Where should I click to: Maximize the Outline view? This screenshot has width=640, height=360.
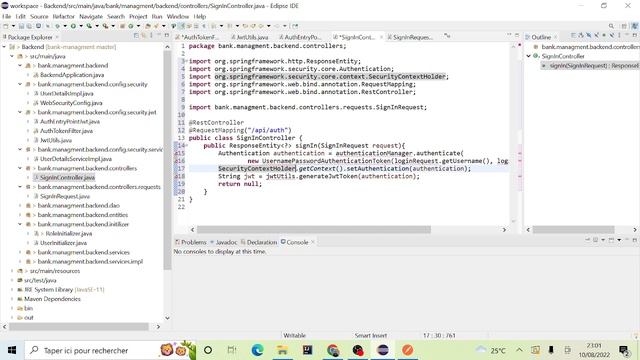(635, 36)
